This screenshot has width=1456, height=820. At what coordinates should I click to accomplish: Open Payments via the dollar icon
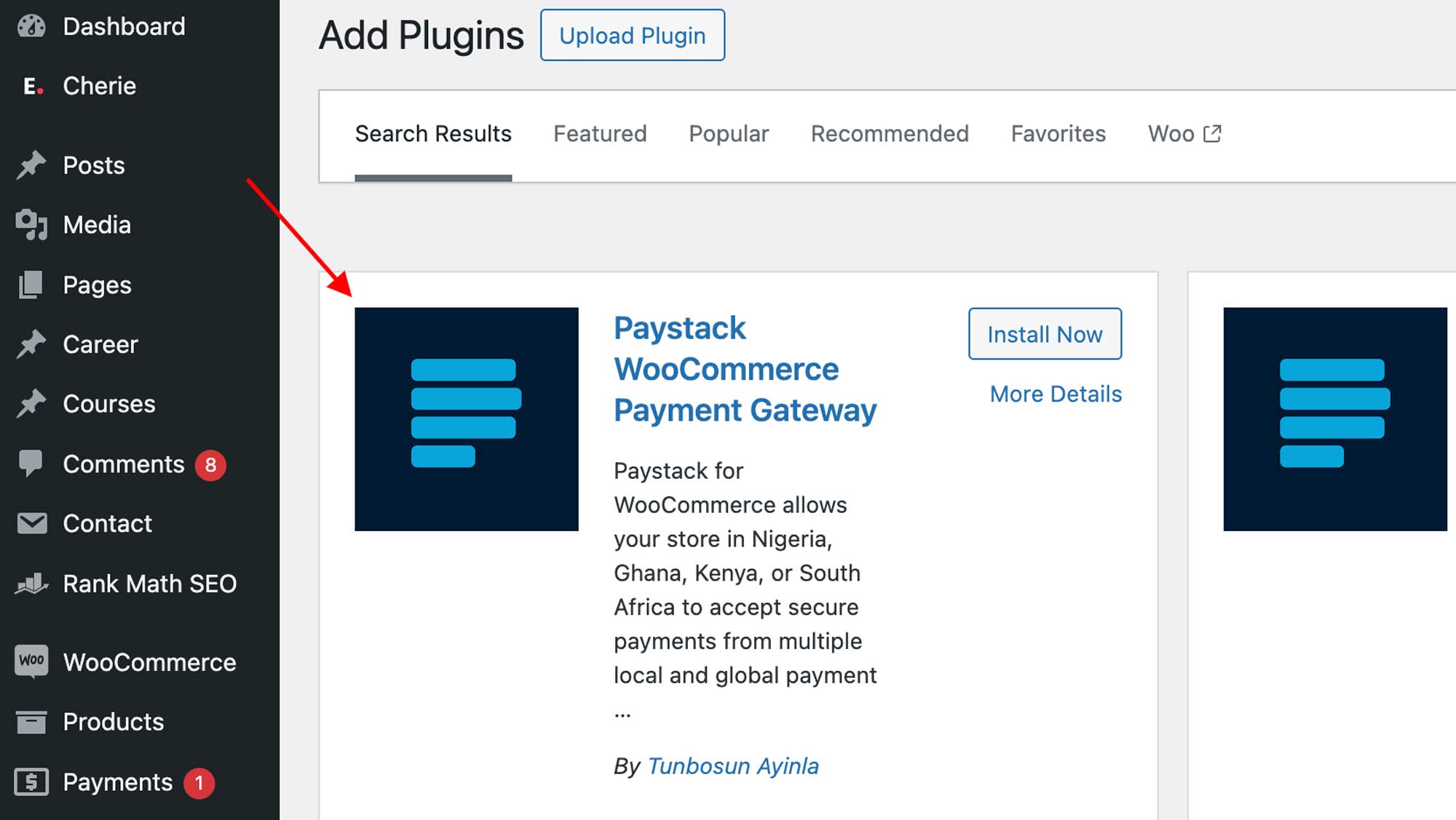(31, 781)
